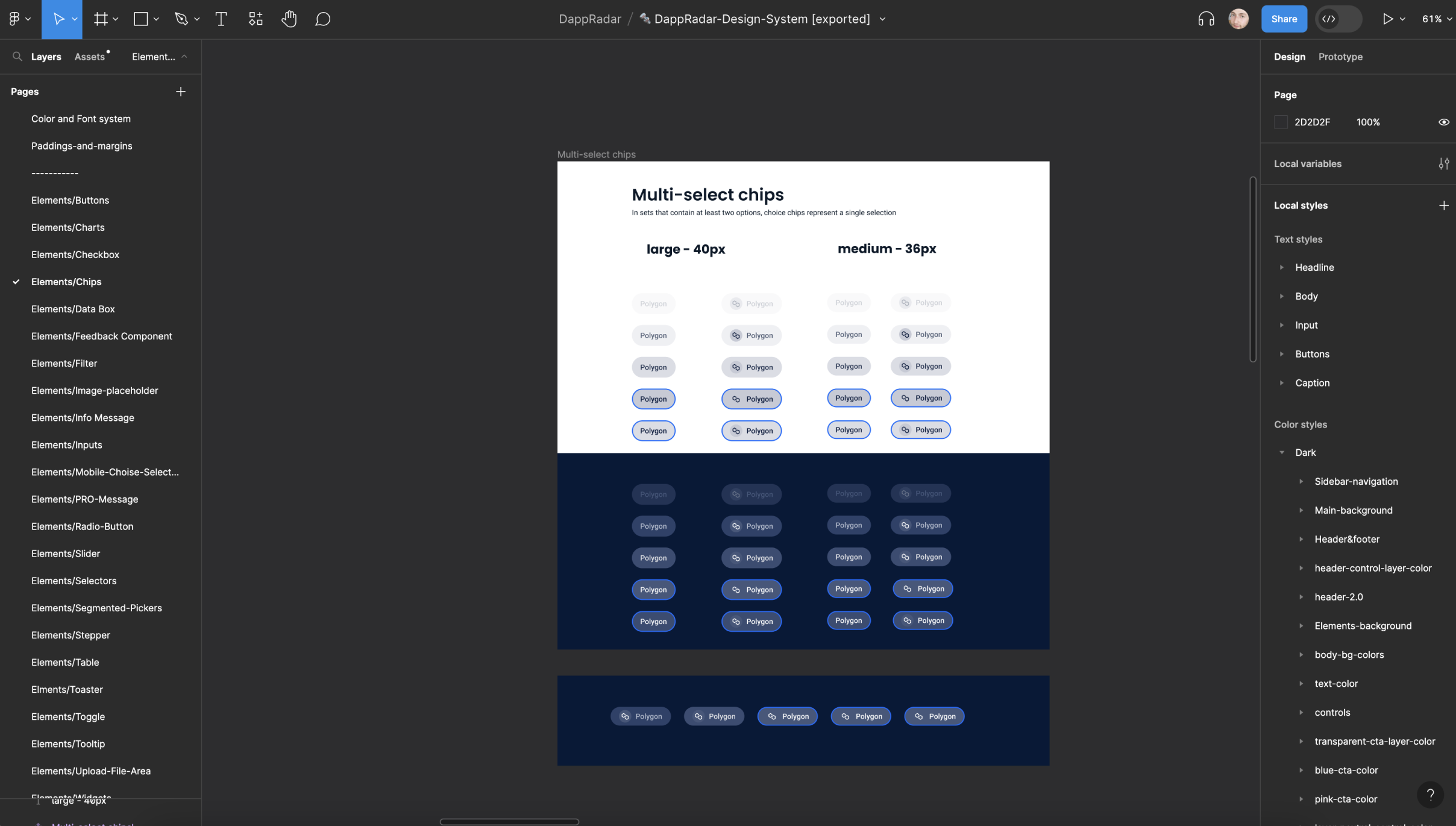Edit the 2D2D2F hex color field
1456x826 pixels.
point(1313,122)
